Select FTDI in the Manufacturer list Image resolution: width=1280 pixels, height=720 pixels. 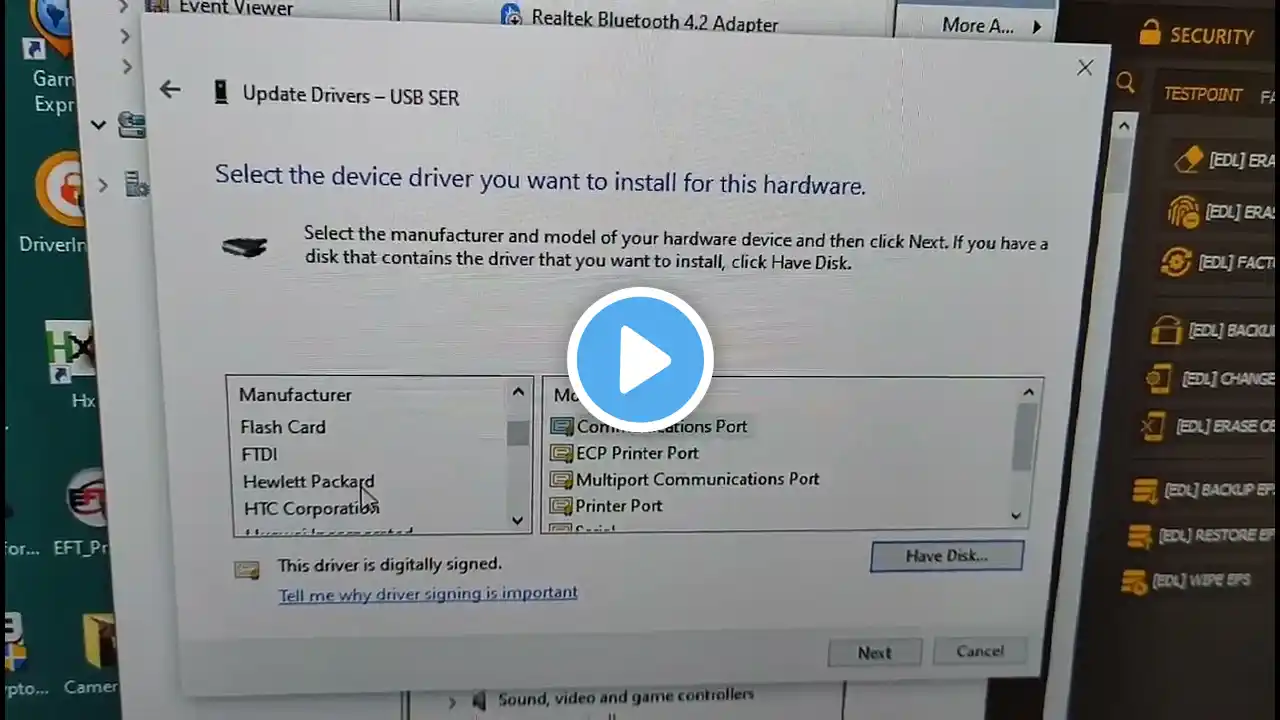point(260,454)
